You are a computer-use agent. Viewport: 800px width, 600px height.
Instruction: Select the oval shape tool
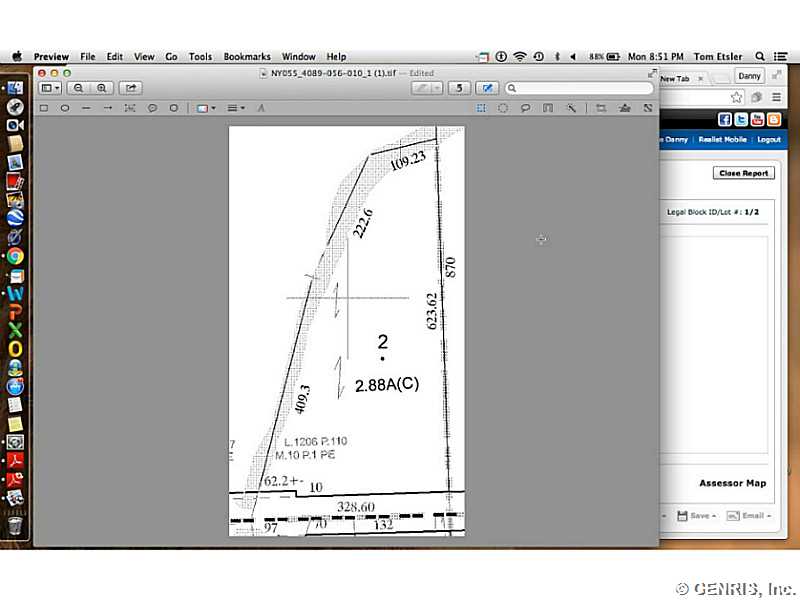pos(65,108)
